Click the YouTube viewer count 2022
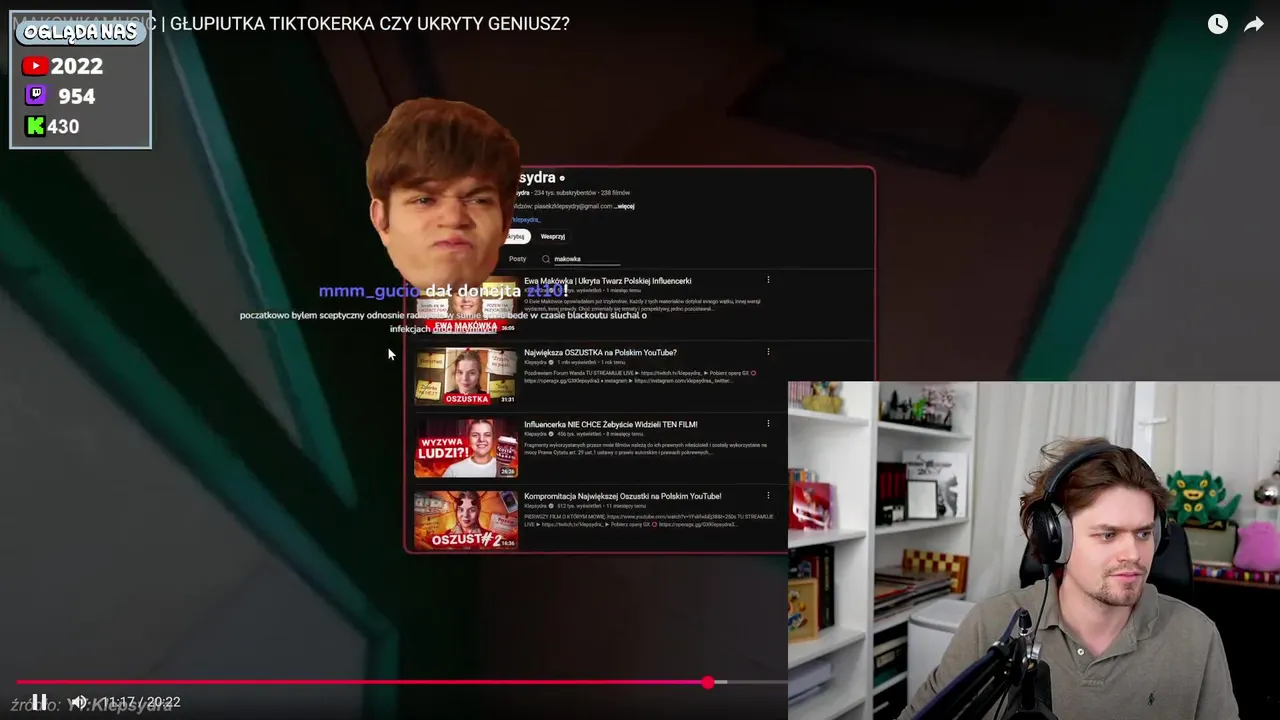 (77, 66)
